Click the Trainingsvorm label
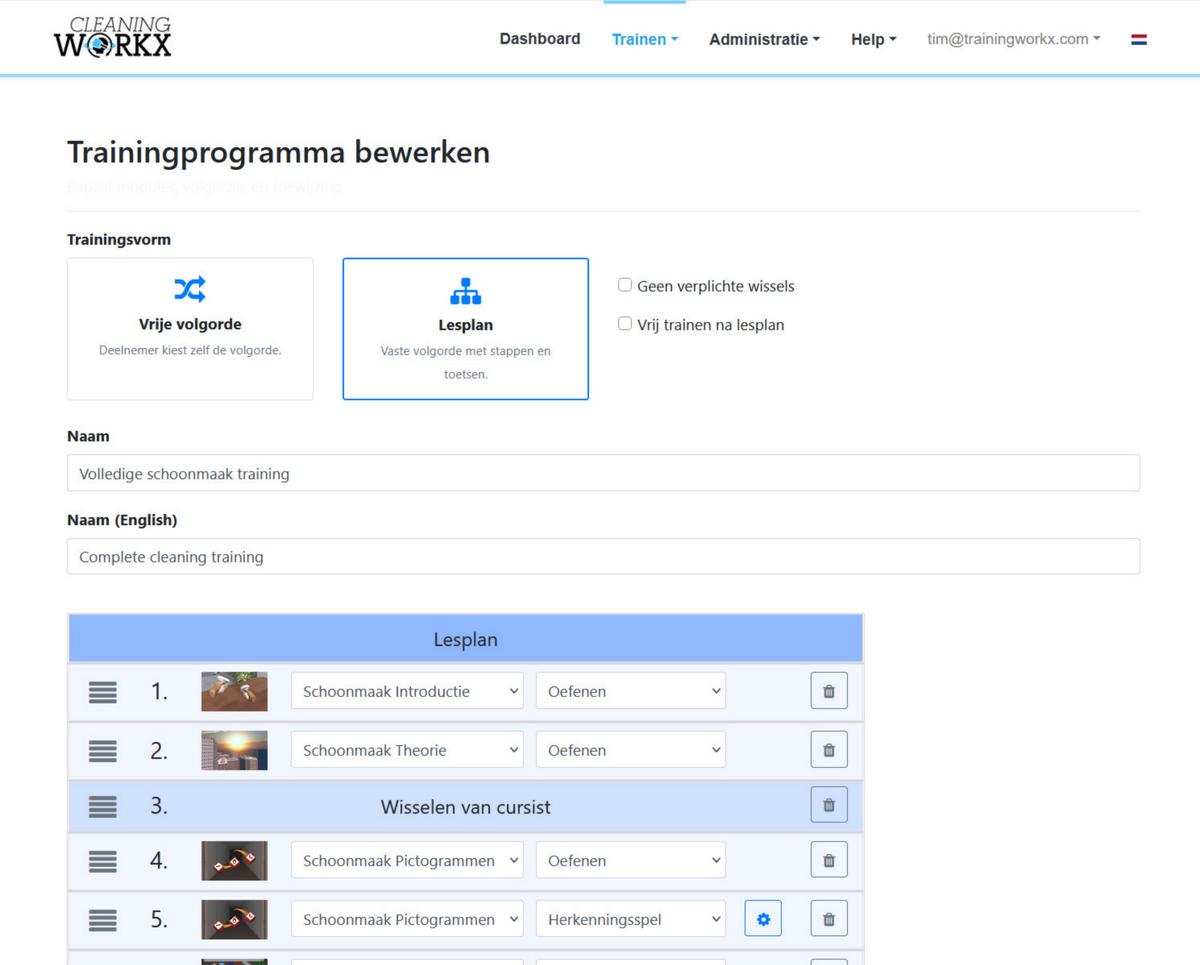1200x965 pixels. tap(118, 239)
